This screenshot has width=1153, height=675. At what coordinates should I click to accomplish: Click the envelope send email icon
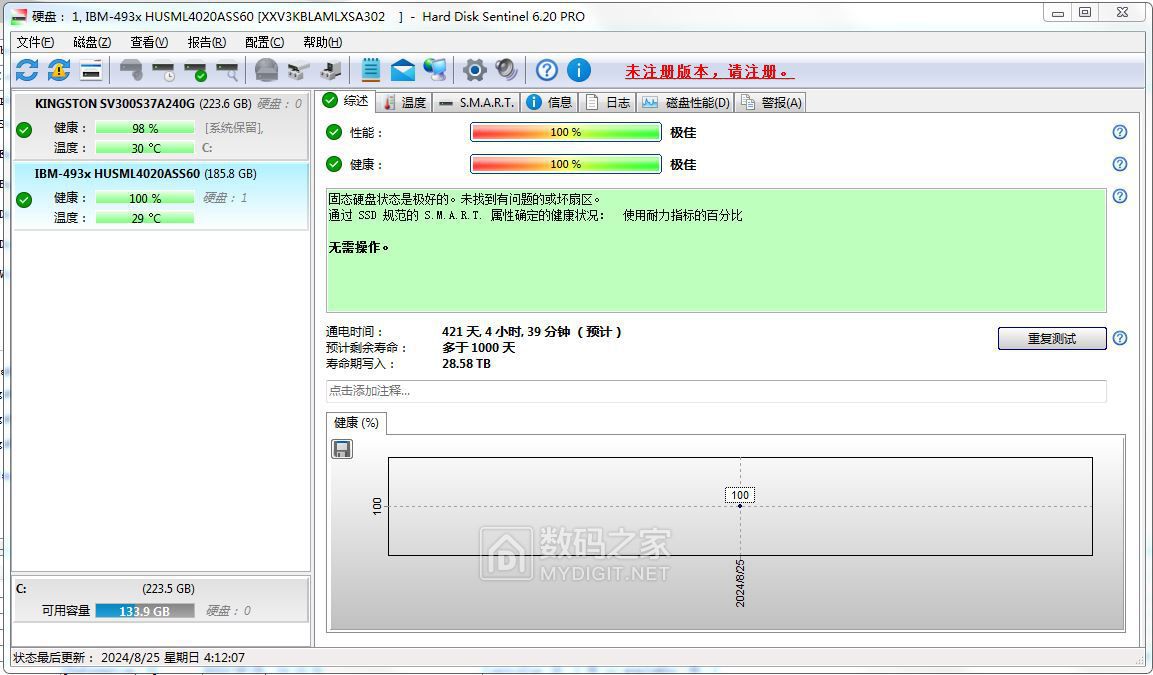402,70
